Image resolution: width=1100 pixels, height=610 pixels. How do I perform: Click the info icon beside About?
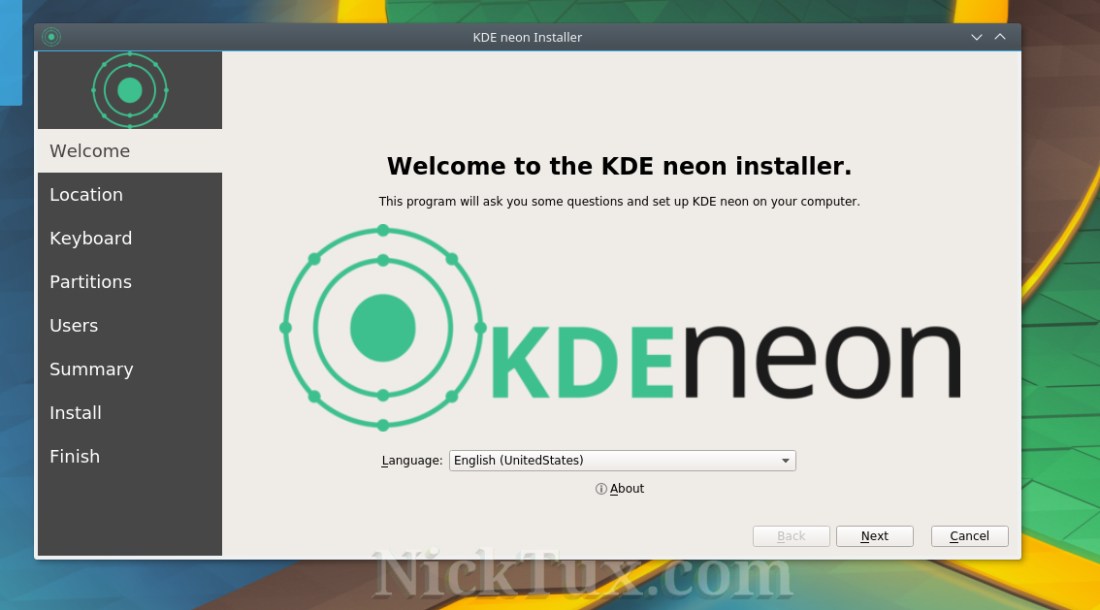tap(601, 489)
